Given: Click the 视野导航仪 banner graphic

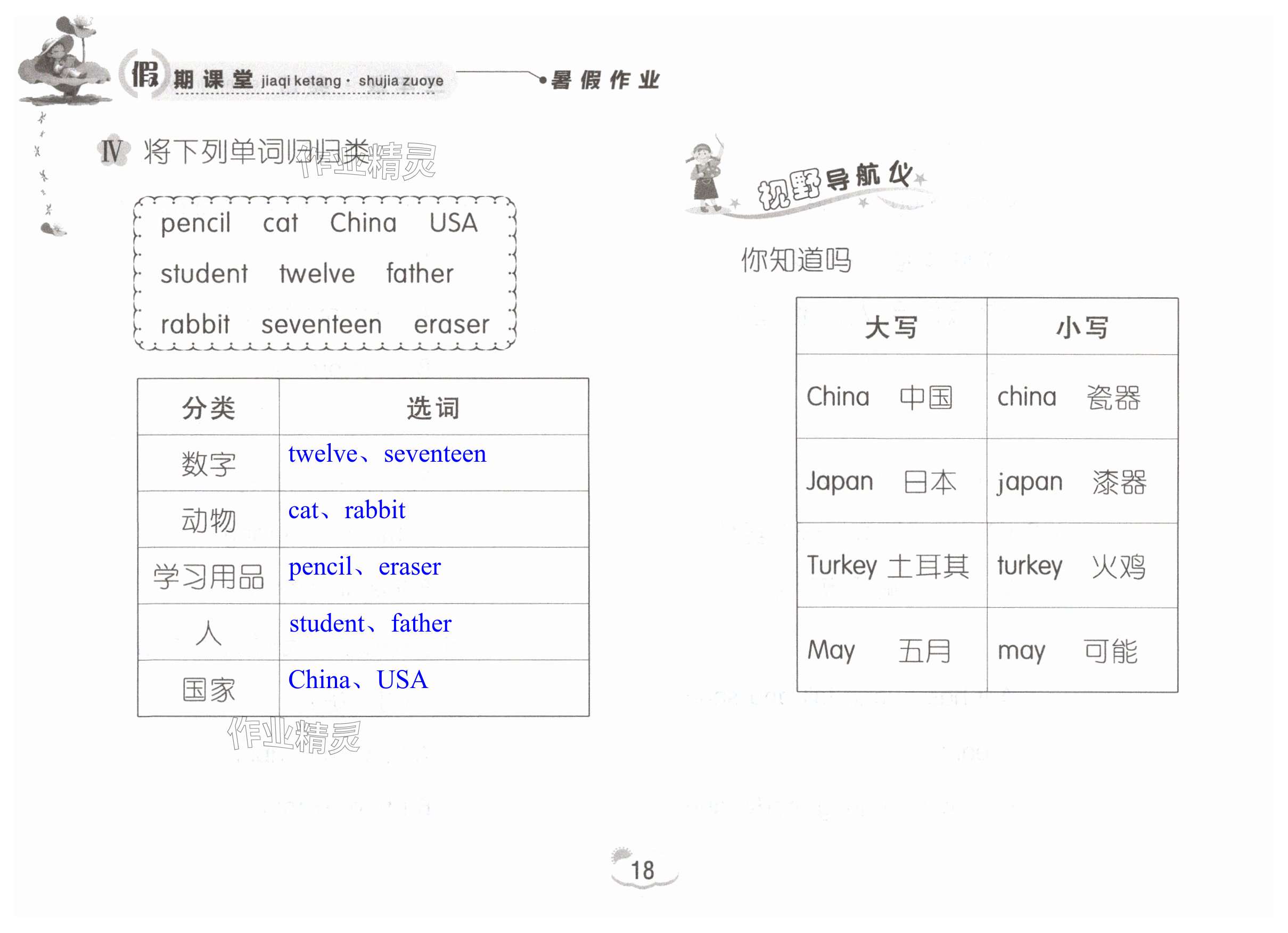Looking at the screenshot, I should 835,185.
